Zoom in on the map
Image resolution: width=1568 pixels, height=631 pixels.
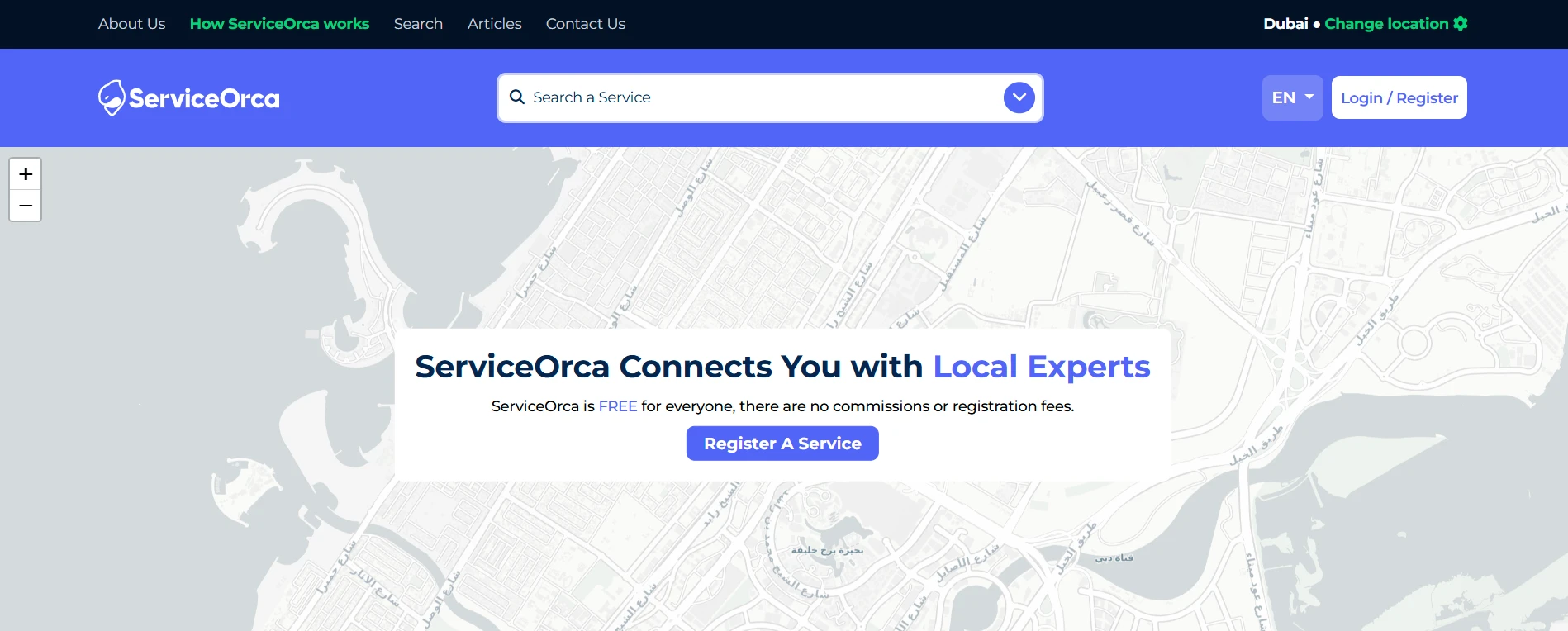click(26, 174)
